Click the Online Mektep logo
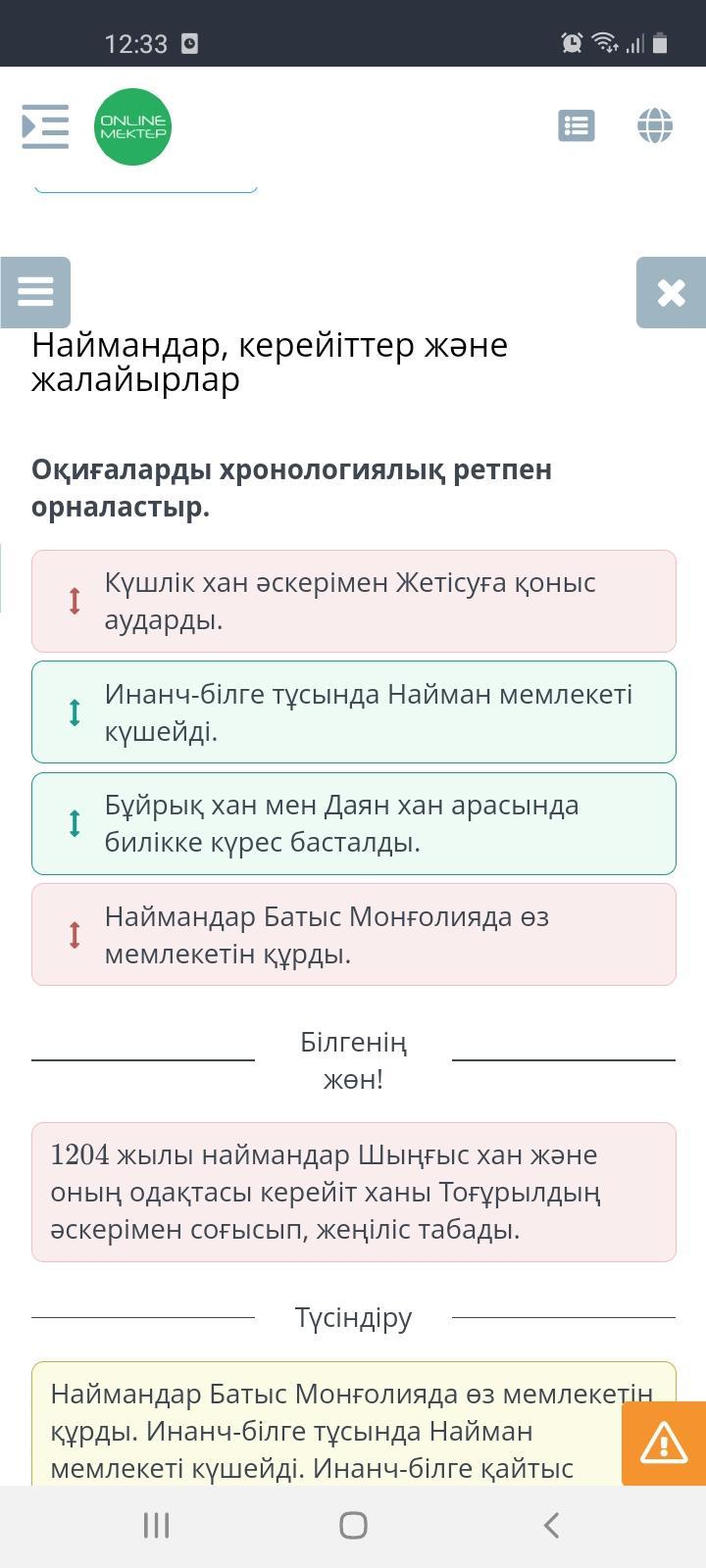The image size is (706, 1568). click(132, 126)
